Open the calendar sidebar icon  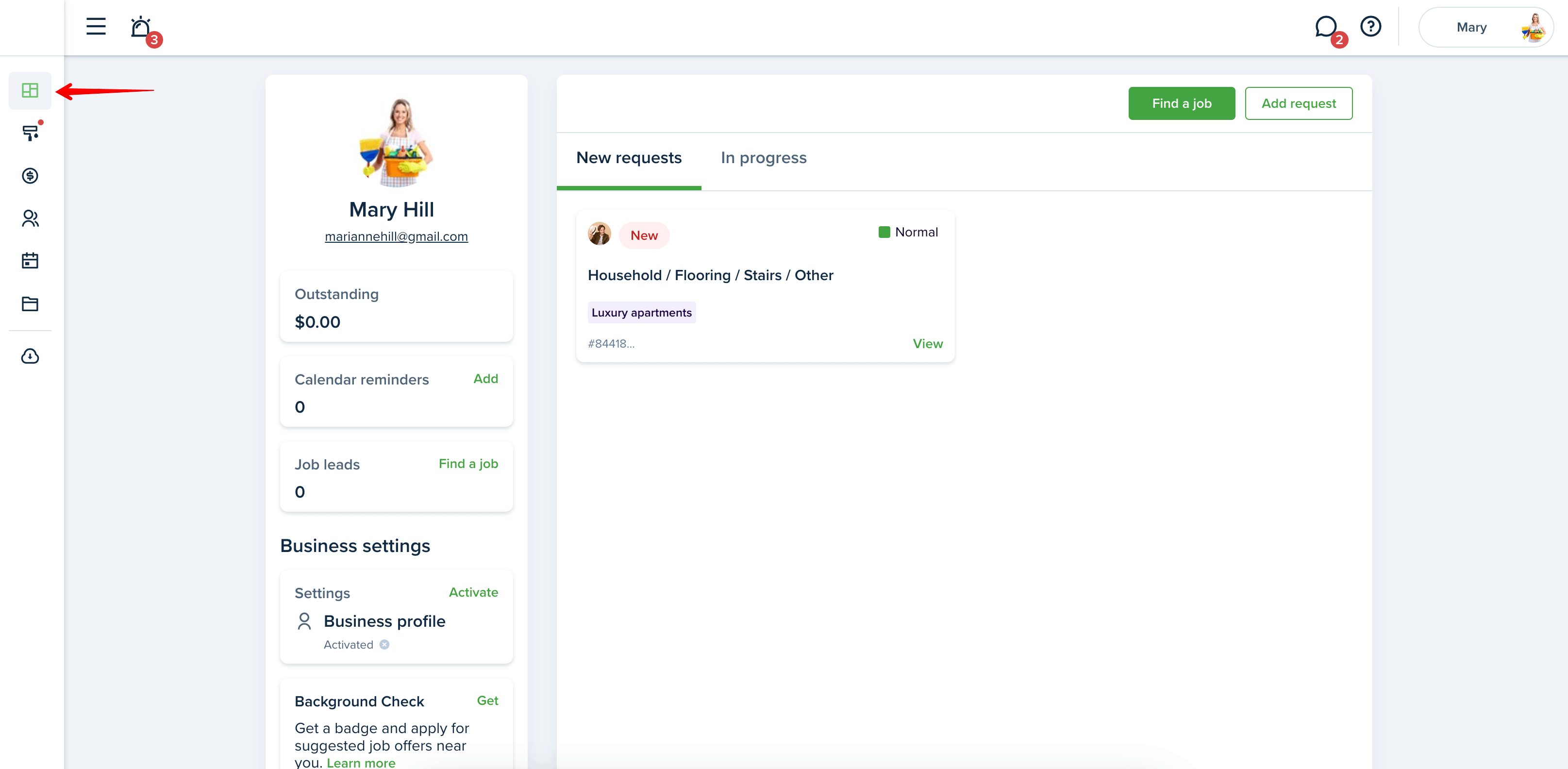pyautogui.click(x=30, y=261)
